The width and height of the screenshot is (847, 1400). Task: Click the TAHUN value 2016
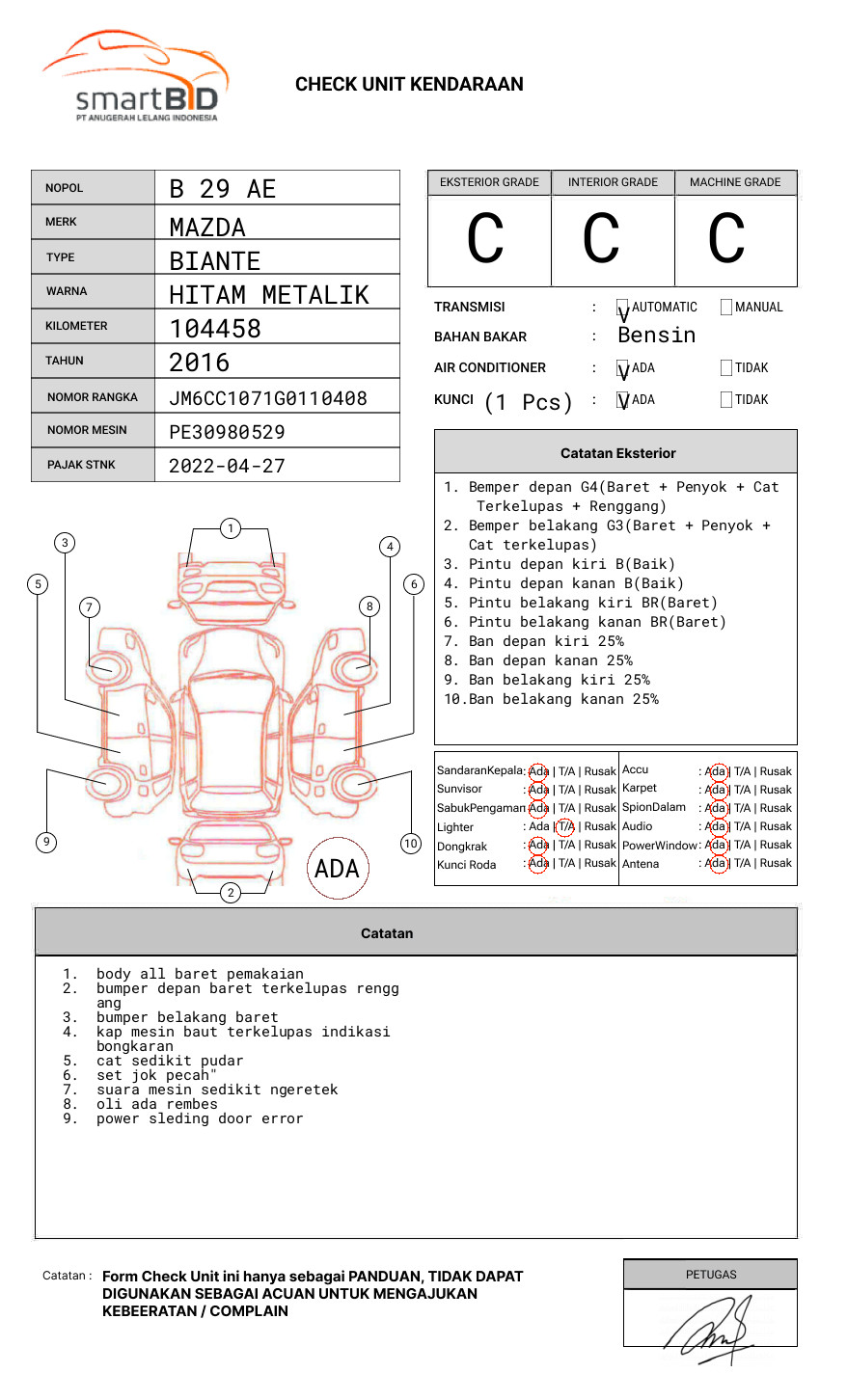tap(200, 363)
